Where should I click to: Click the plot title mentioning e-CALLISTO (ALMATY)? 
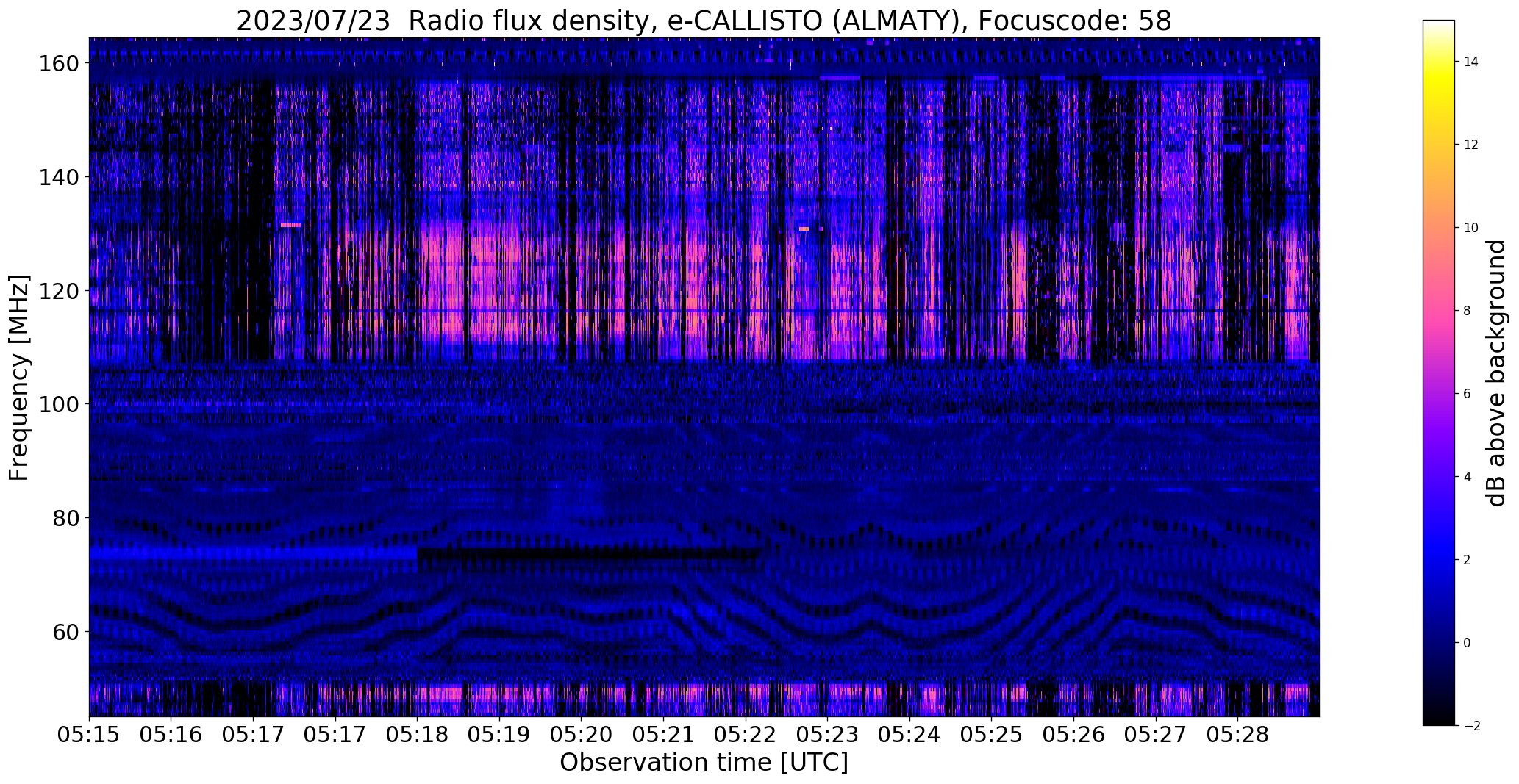pyautogui.click(x=704, y=21)
